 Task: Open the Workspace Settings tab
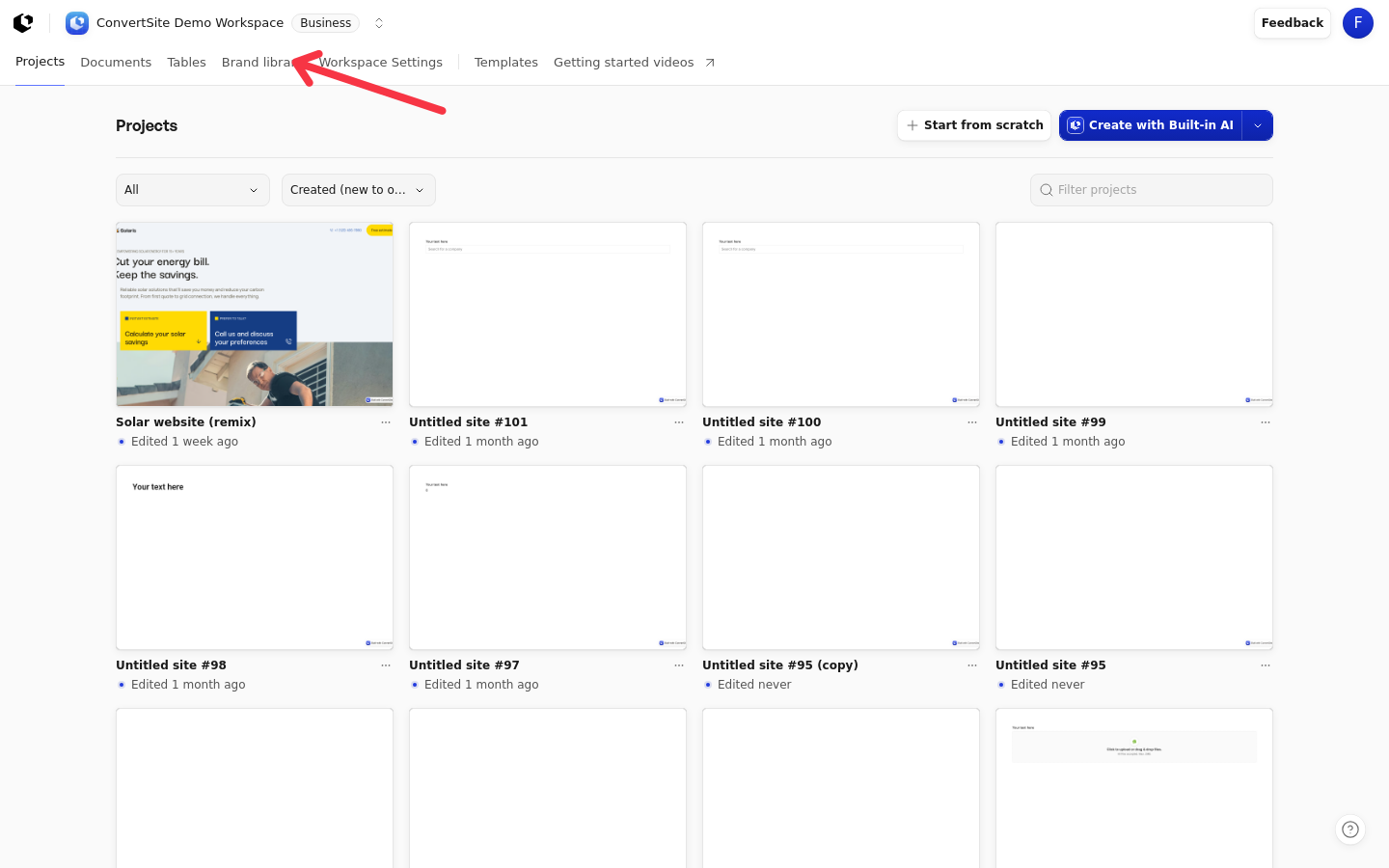(x=381, y=63)
